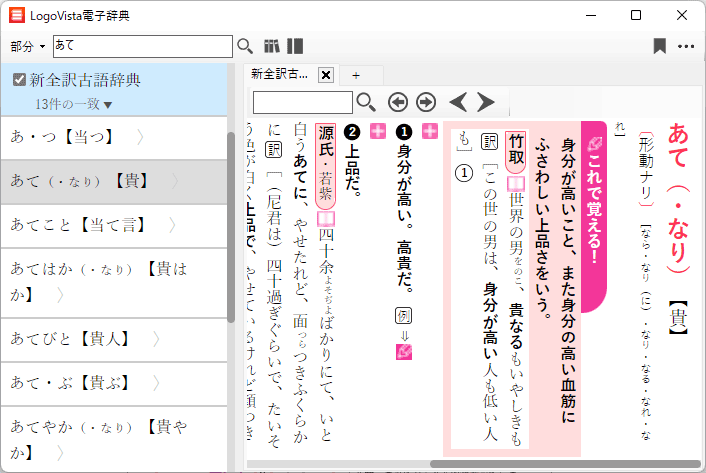706x473 pixels.
Task: Click the 竹取 source label
Action: point(516,152)
